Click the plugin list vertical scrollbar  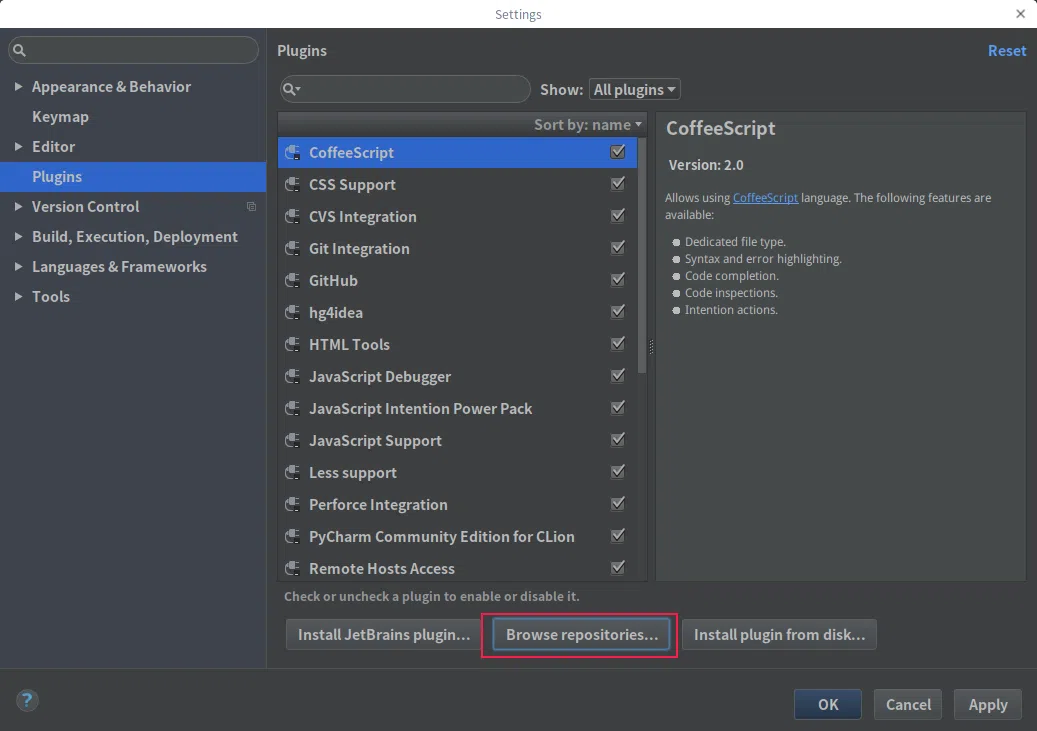tap(642, 256)
